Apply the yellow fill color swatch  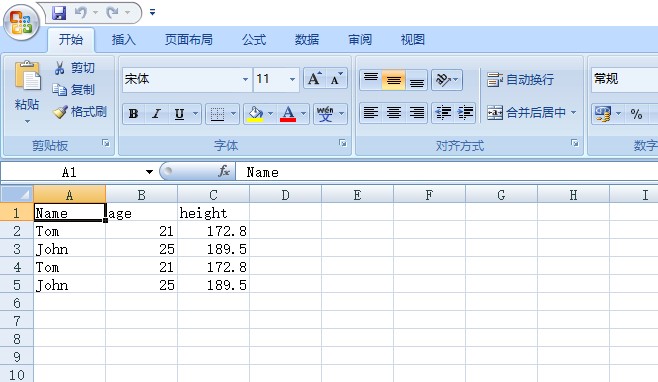point(256,113)
